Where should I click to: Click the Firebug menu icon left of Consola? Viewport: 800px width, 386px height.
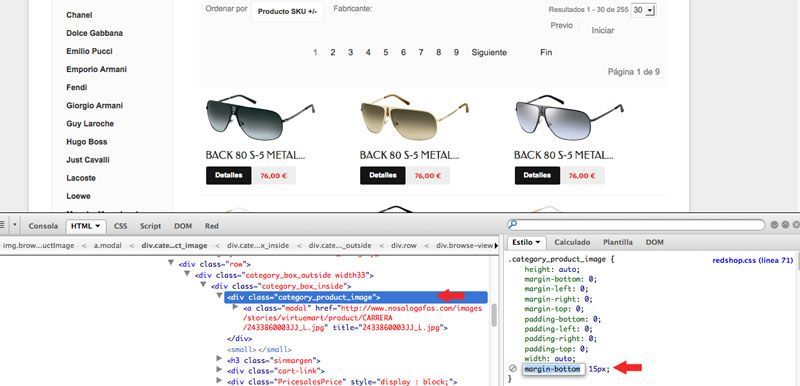(2, 225)
